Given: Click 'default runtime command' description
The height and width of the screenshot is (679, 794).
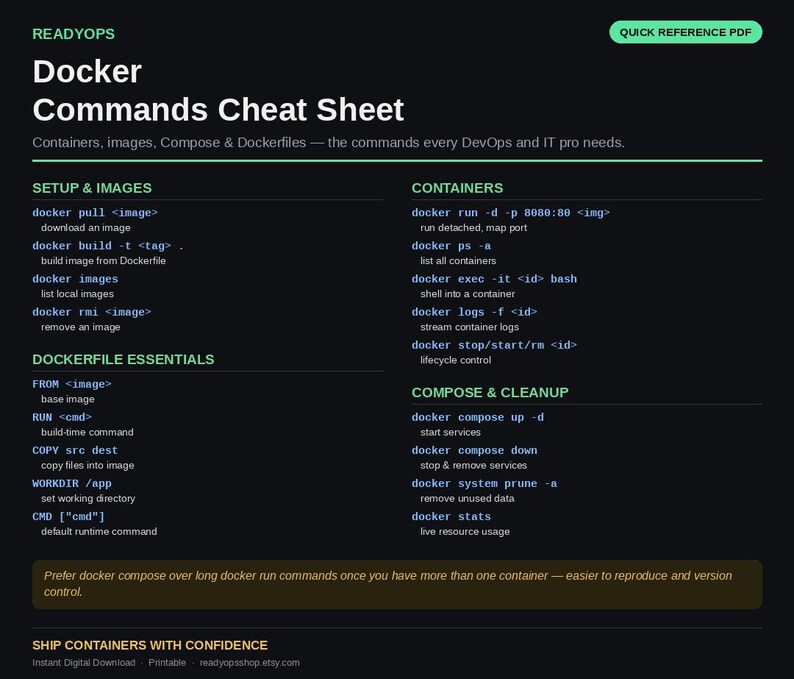Looking at the screenshot, I should click(99, 532).
